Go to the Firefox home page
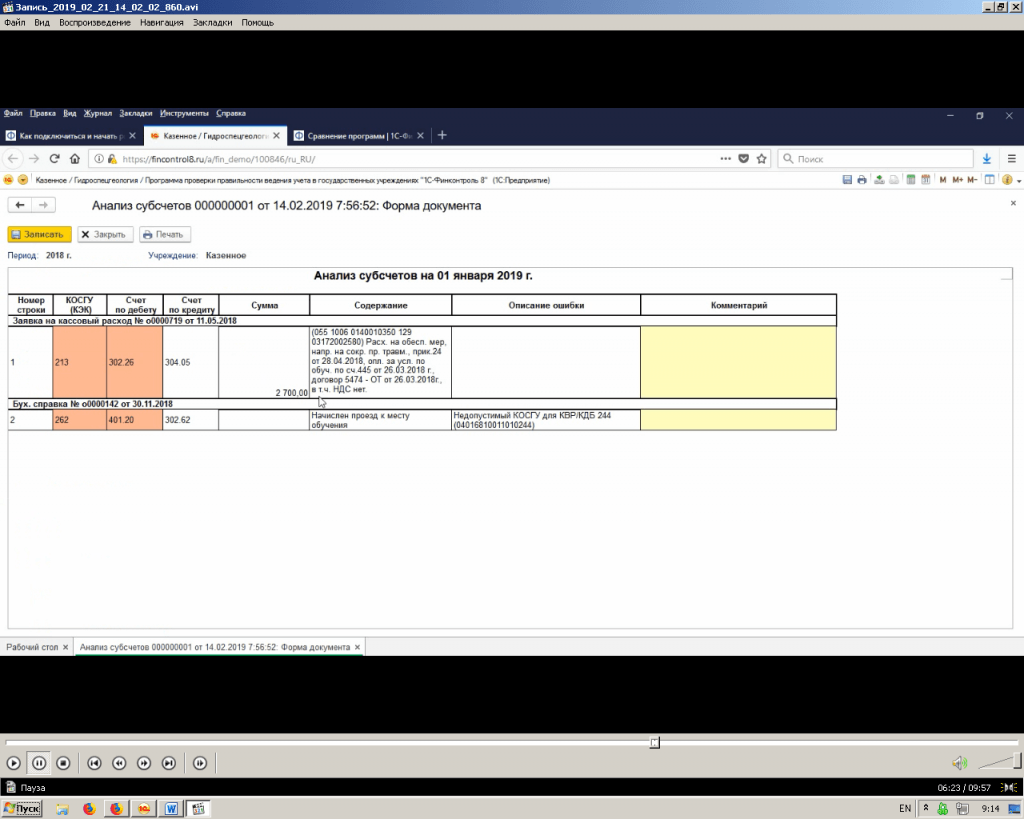The width and height of the screenshot is (1024, 819). point(75,159)
